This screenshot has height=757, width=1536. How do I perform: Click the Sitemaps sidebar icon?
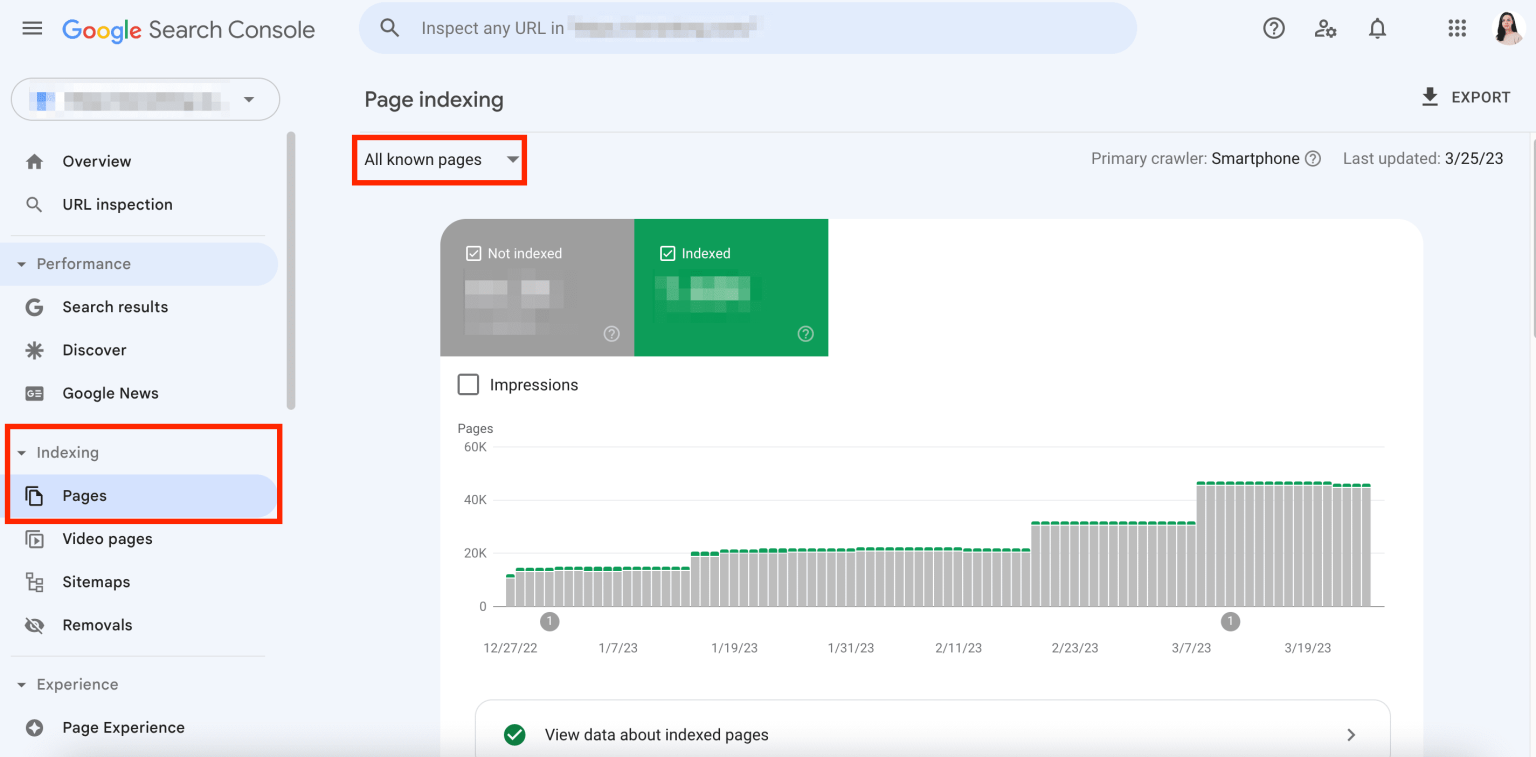34,581
